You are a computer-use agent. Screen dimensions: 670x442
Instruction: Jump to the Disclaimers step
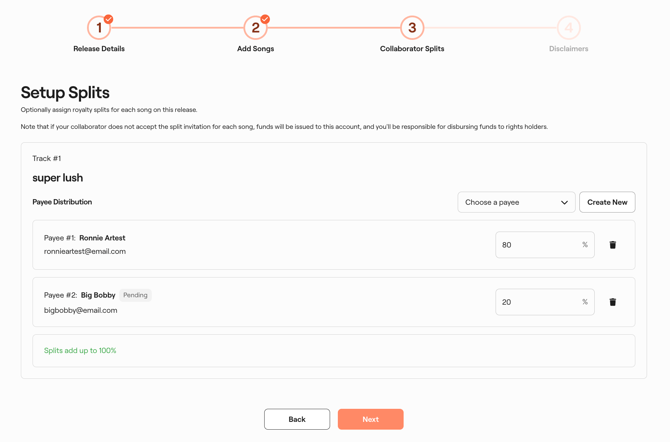point(568,49)
